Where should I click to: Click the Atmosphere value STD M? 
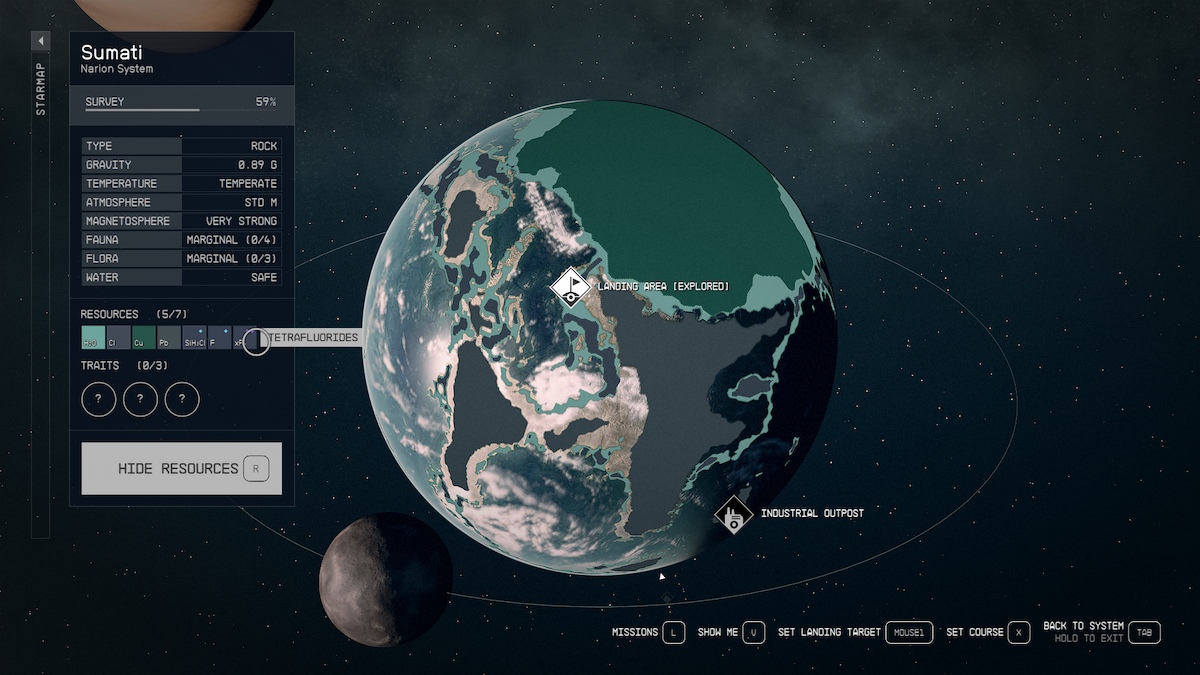click(260, 202)
